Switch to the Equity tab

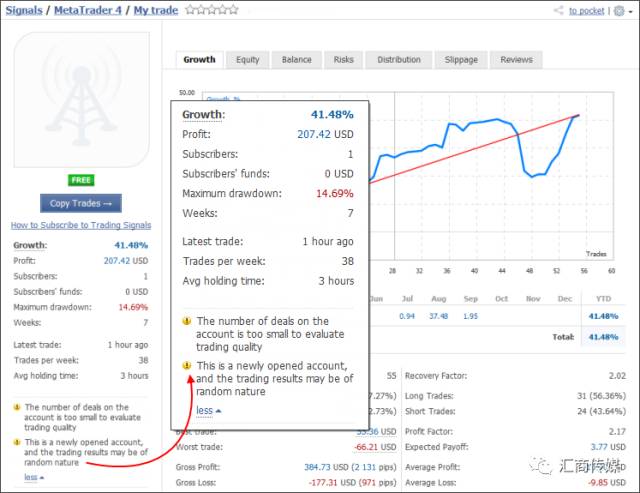(247, 60)
